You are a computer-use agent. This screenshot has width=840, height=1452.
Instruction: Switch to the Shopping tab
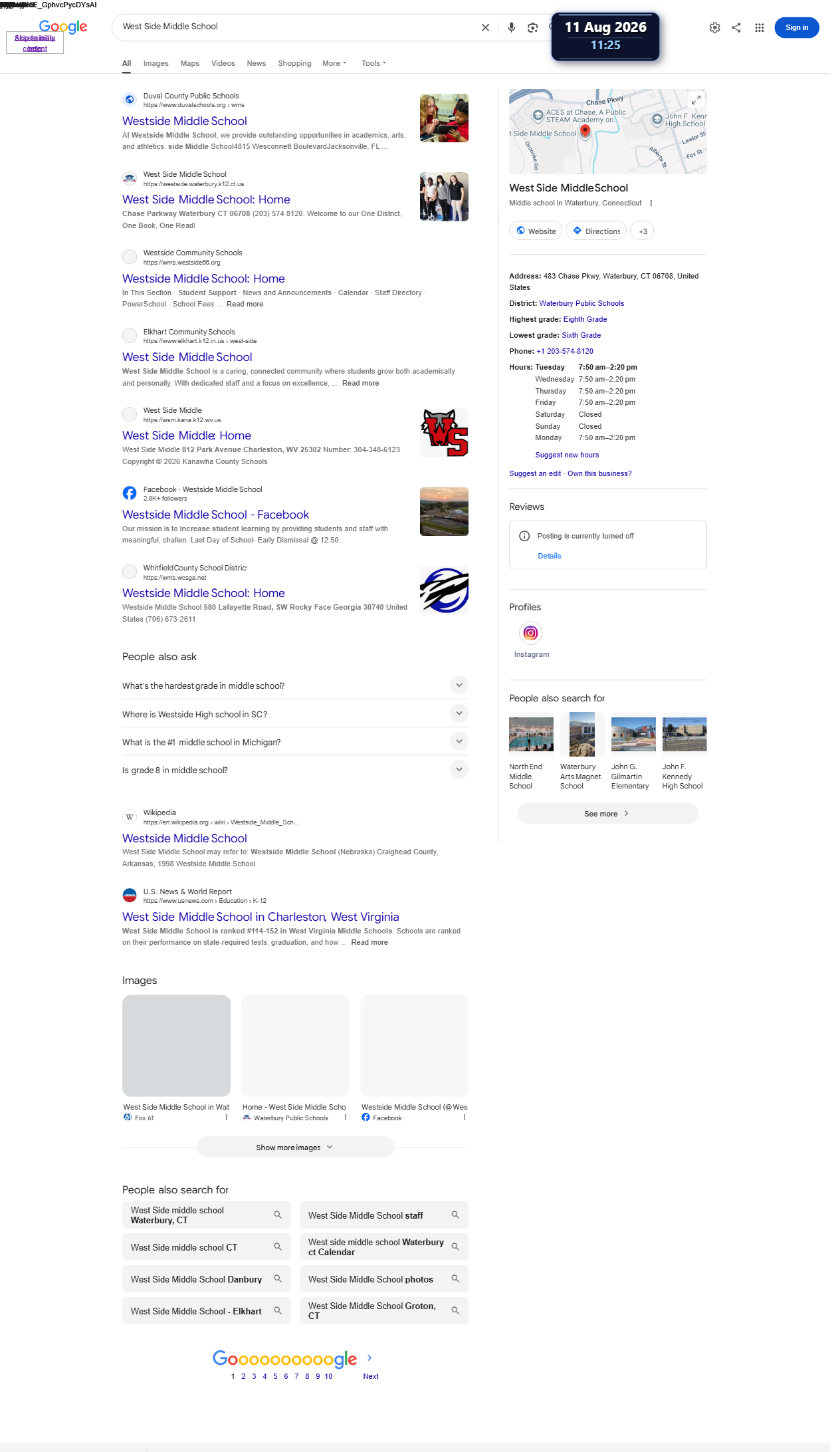[x=294, y=63]
